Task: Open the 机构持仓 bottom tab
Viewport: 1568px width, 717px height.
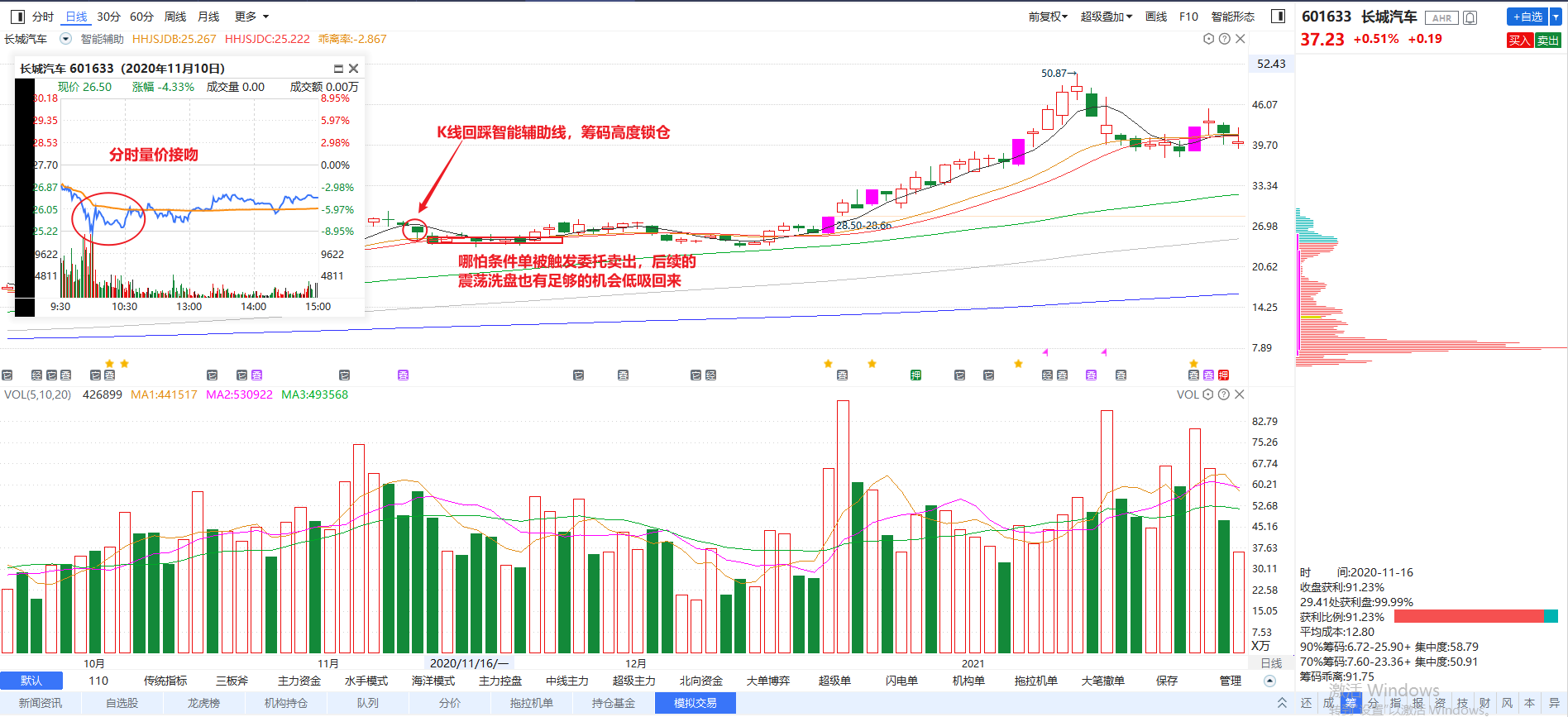Action: tap(286, 703)
